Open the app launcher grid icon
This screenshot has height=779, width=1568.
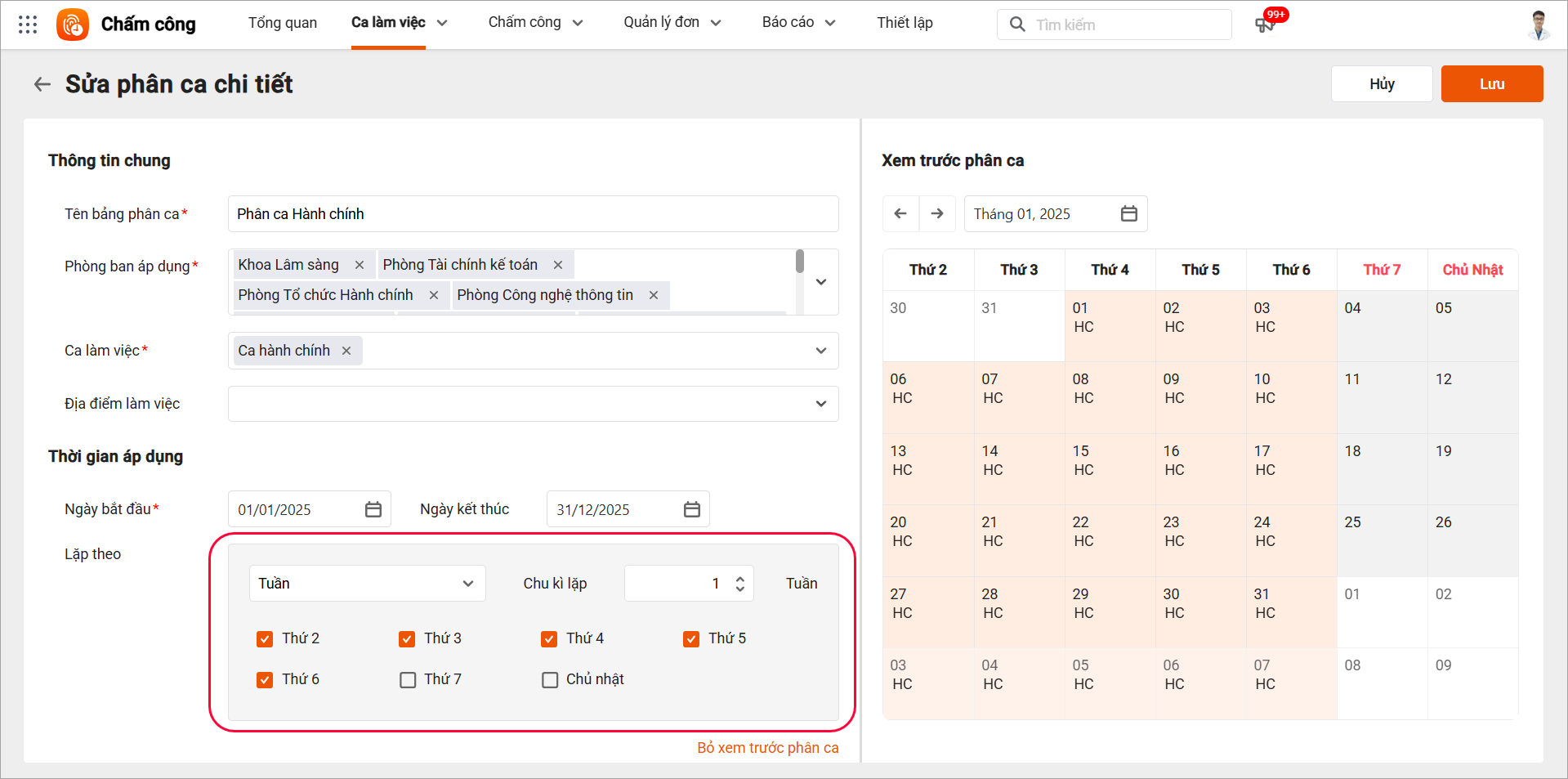pos(28,25)
